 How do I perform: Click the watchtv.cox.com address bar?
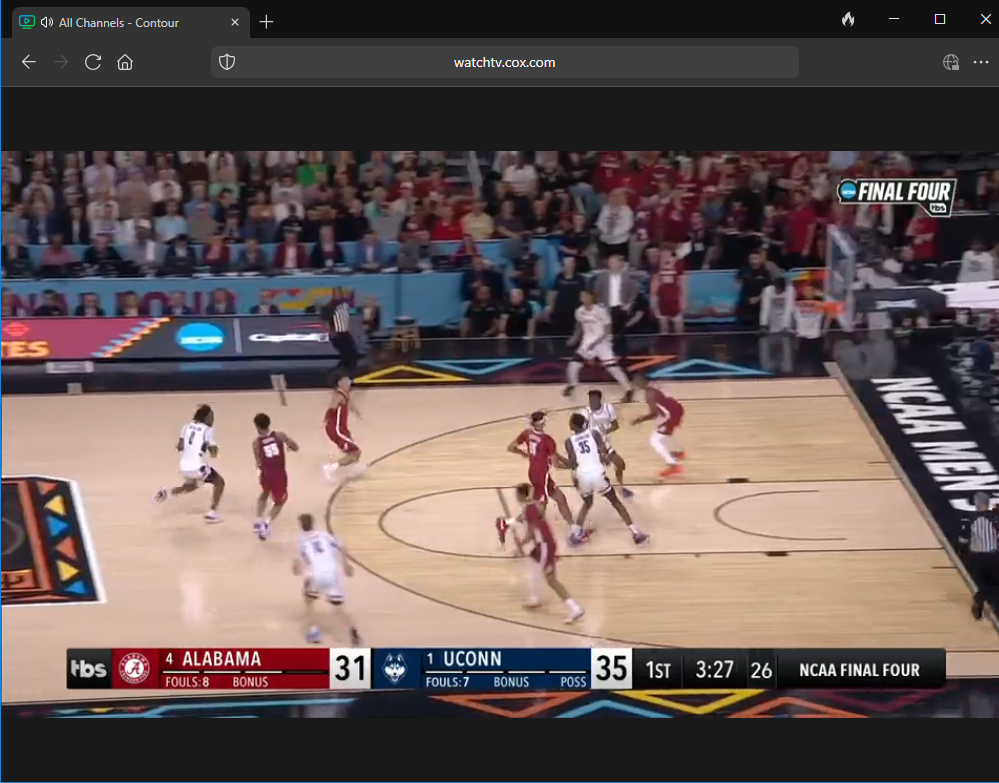point(505,62)
